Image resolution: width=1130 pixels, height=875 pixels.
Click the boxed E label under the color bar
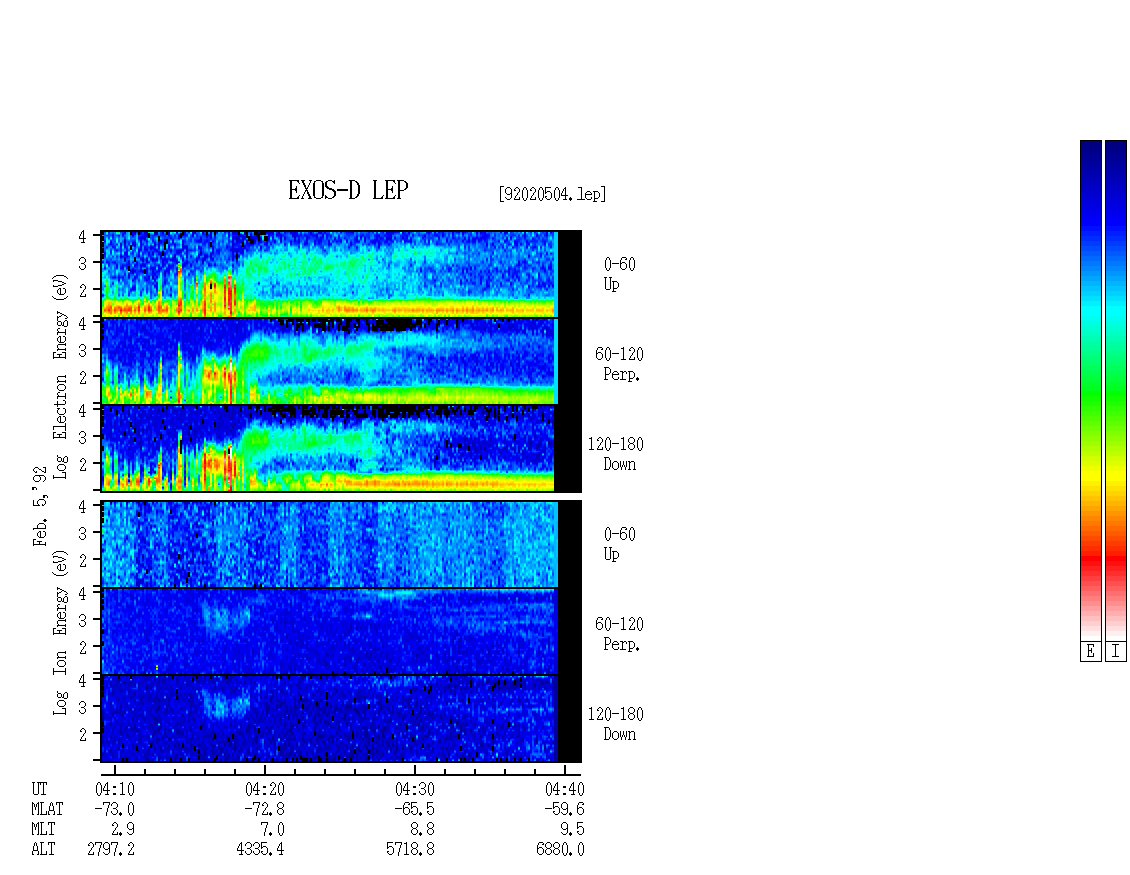[1090, 652]
